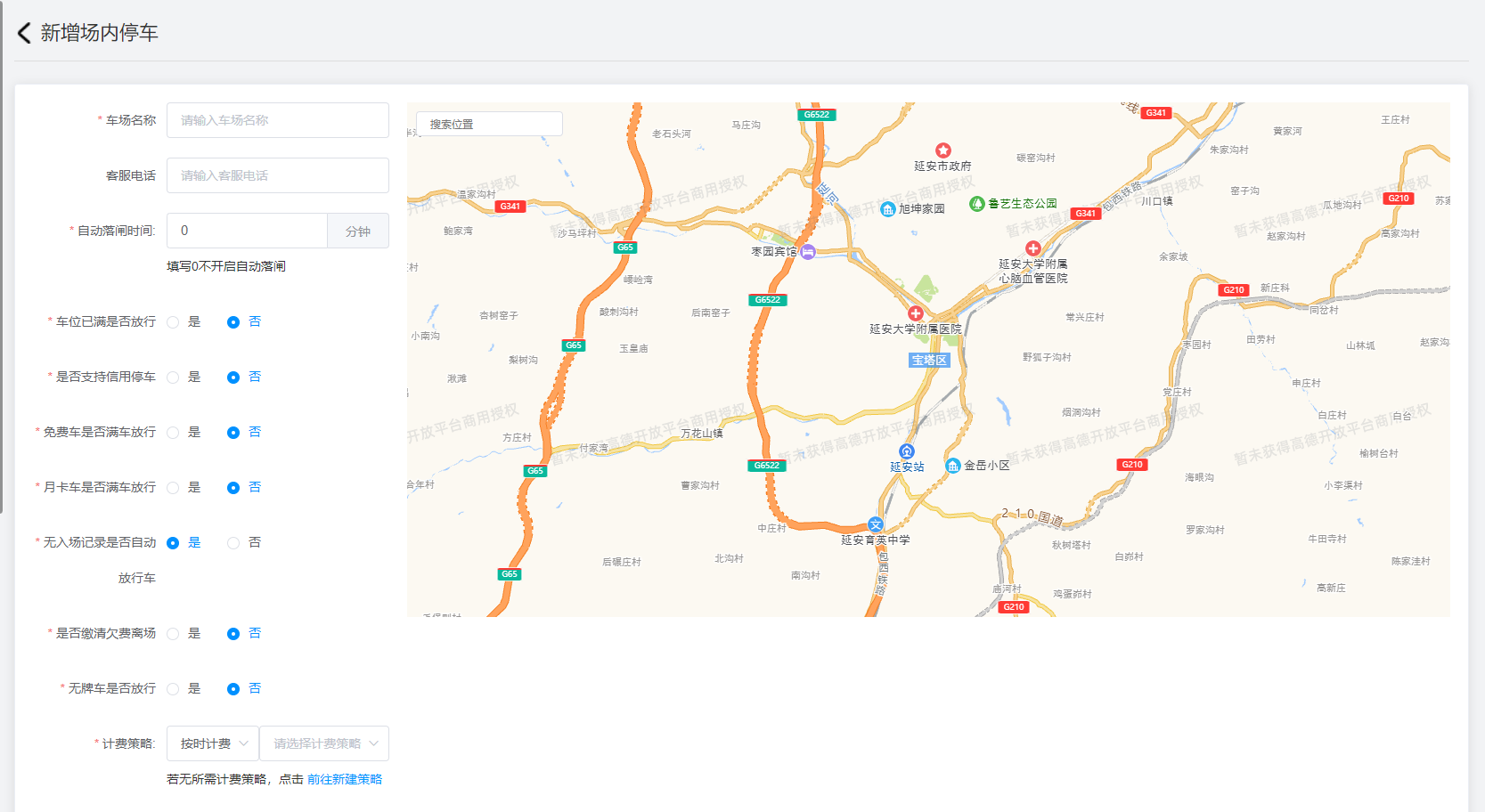Open the 按时计费 billing type dropdown
Viewport: 1485px width, 812px height.
[213, 743]
